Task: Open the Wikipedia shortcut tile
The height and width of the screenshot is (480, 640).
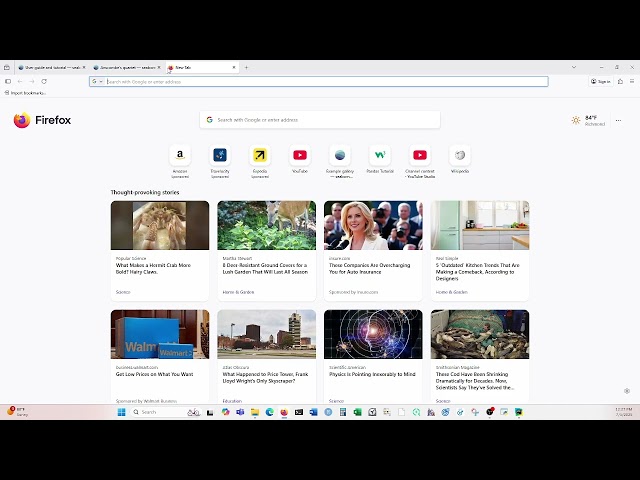Action: [x=460, y=156]
